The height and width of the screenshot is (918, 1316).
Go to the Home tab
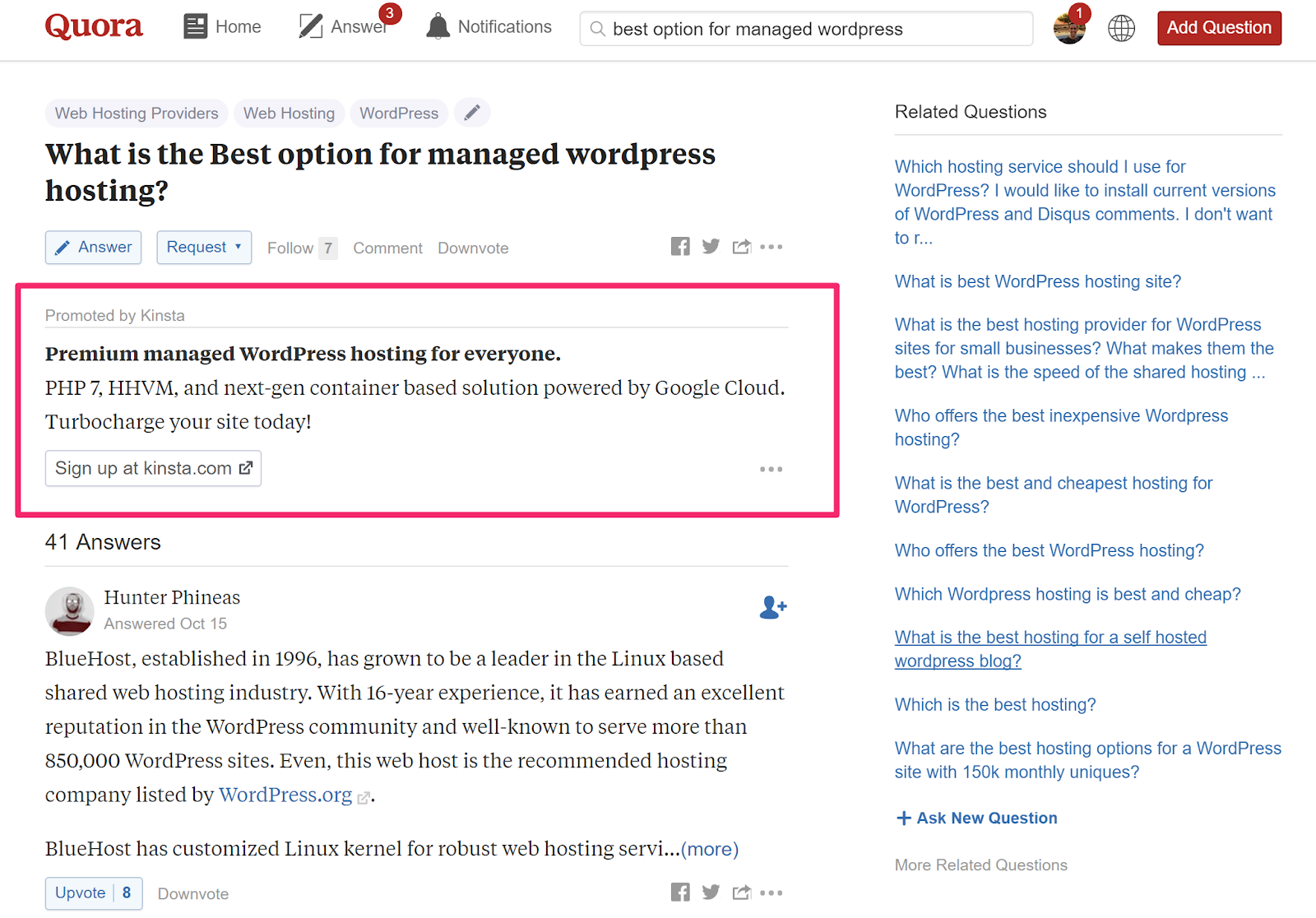pos(222,27)
